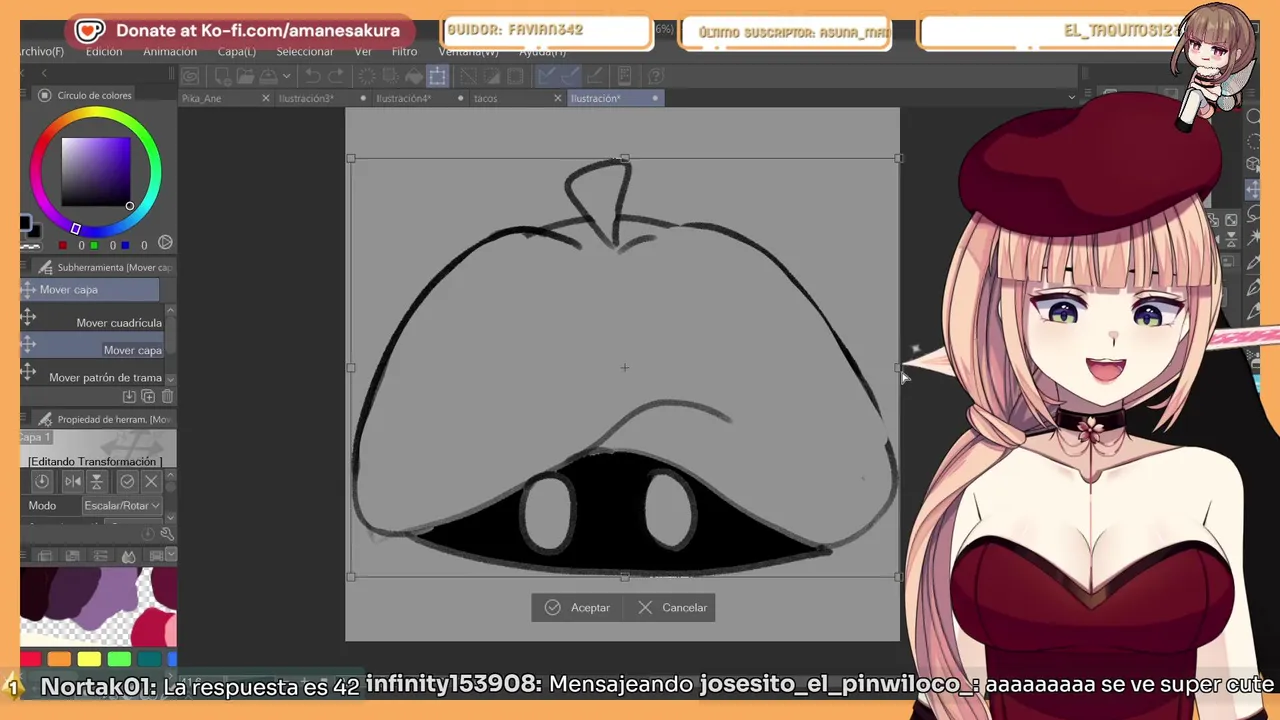The height and width of the screenshot is (720, 1280).
Task: Click Cancelar below canvas
Action: tap(673, 607)
